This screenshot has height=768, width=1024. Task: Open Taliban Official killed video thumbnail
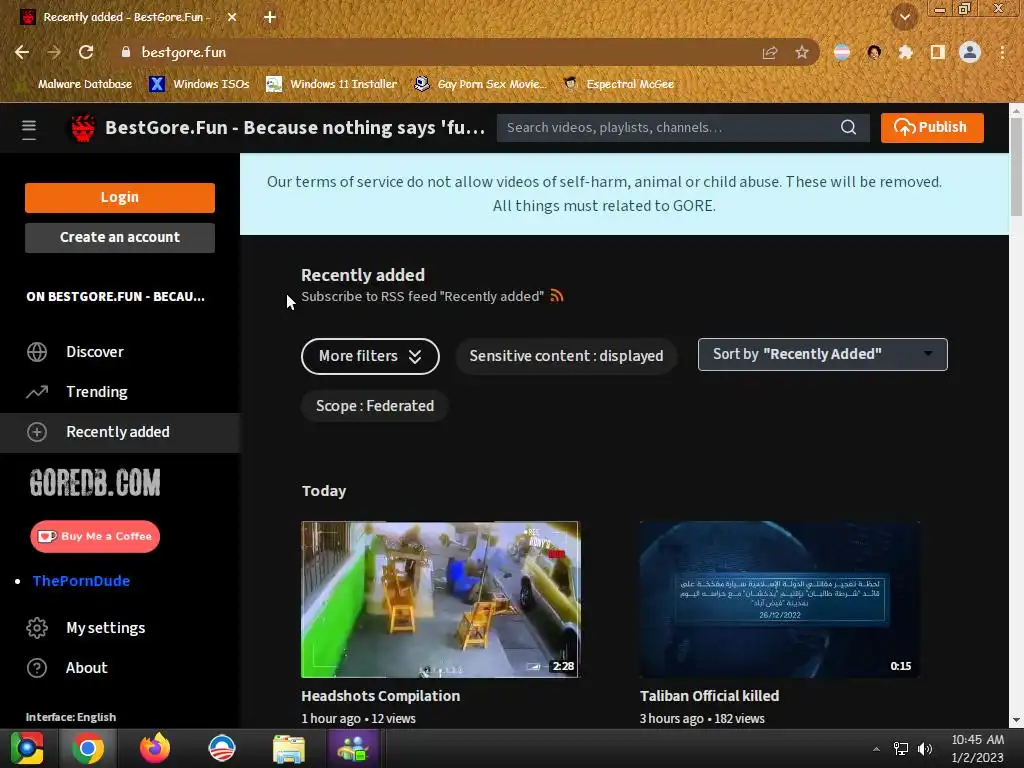coord(779,599)
